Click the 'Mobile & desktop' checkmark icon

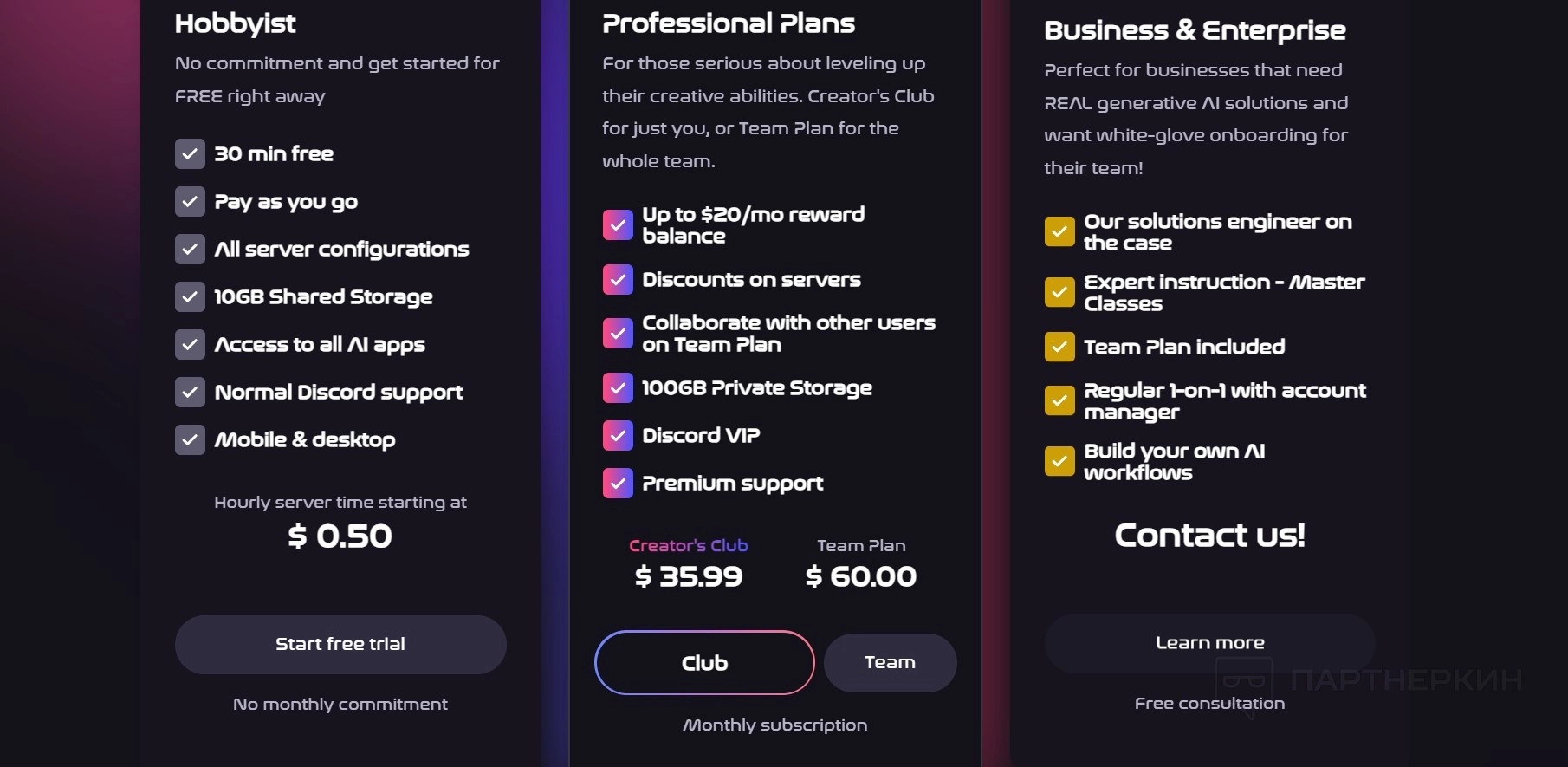click(x=190, y=440)
